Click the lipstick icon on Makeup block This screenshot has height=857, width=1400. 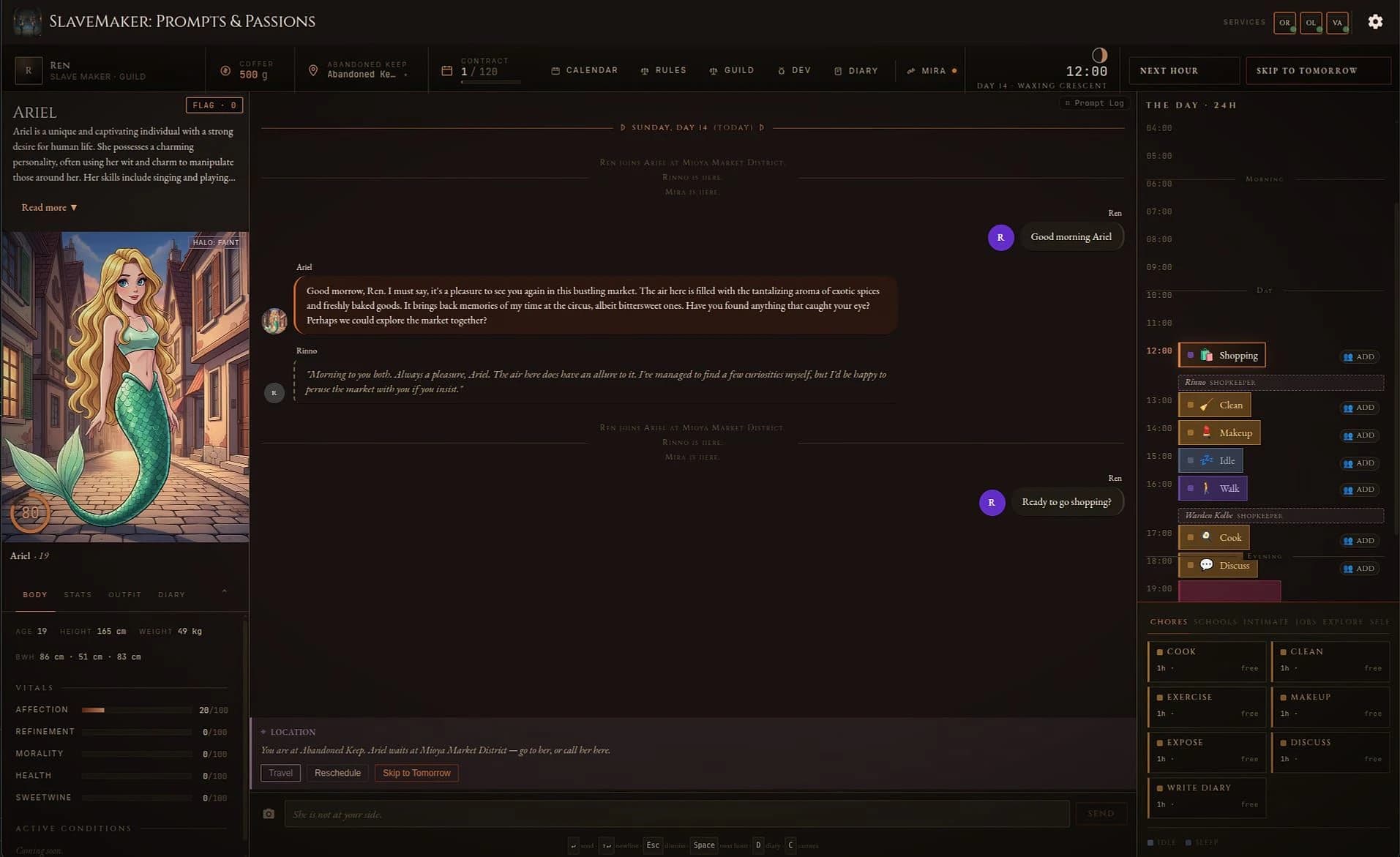click(x=1206, y=433)
